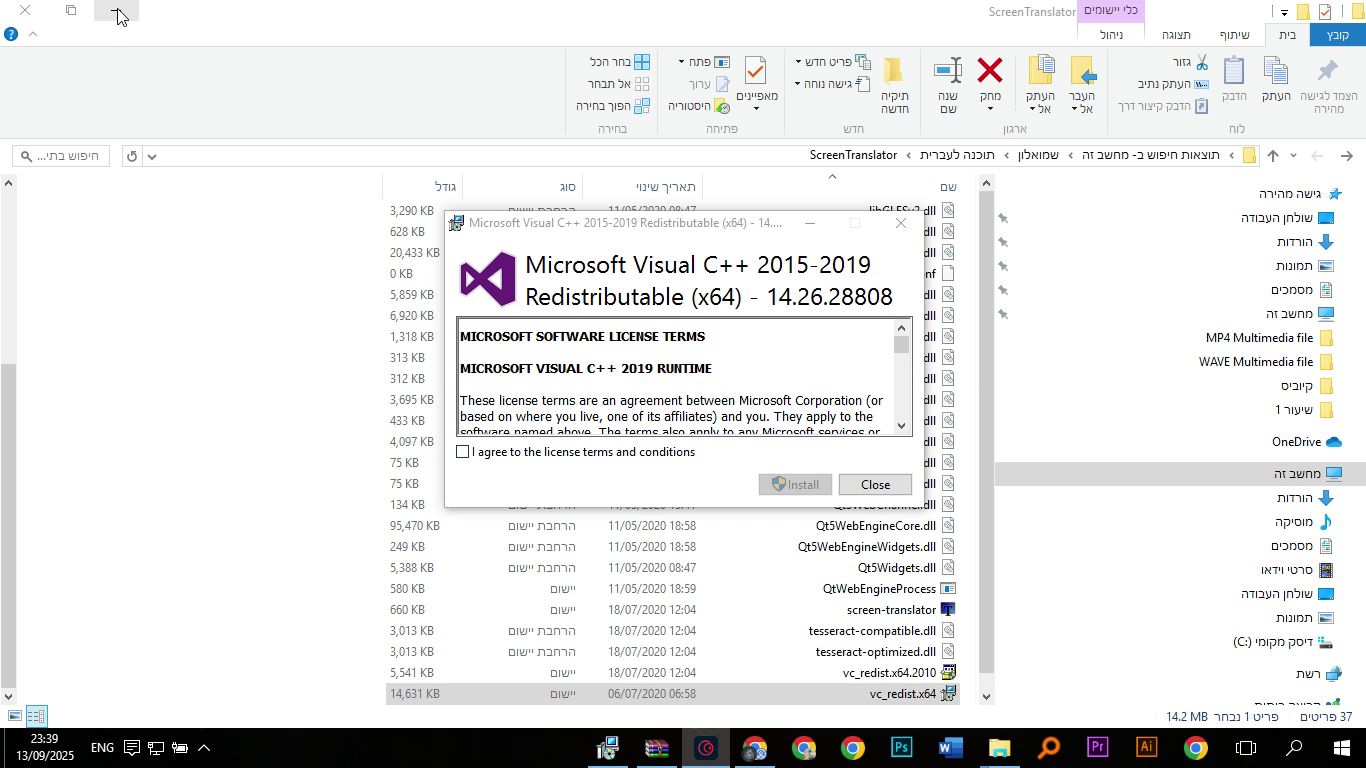
Task: Switch to Share (שיתוף) ribbon tab
Action: tap(1234, 35)
